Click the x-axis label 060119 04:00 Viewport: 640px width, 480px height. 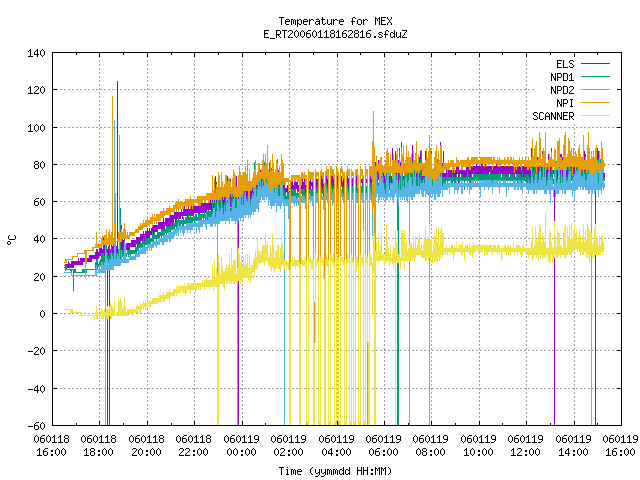(x=337, y=446)
